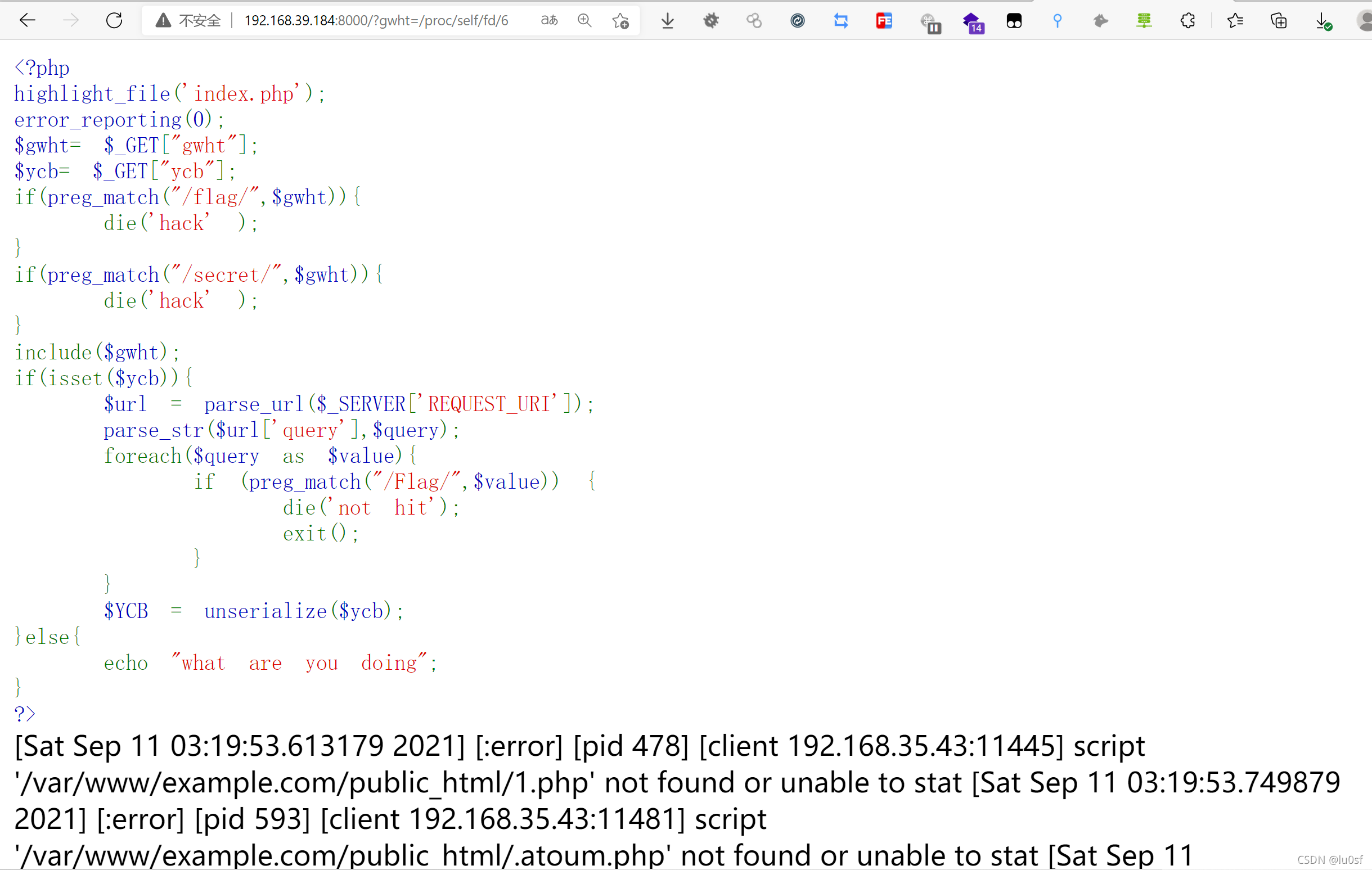
Task: Add this page to favorites star
Action: (x=620, y=21)
